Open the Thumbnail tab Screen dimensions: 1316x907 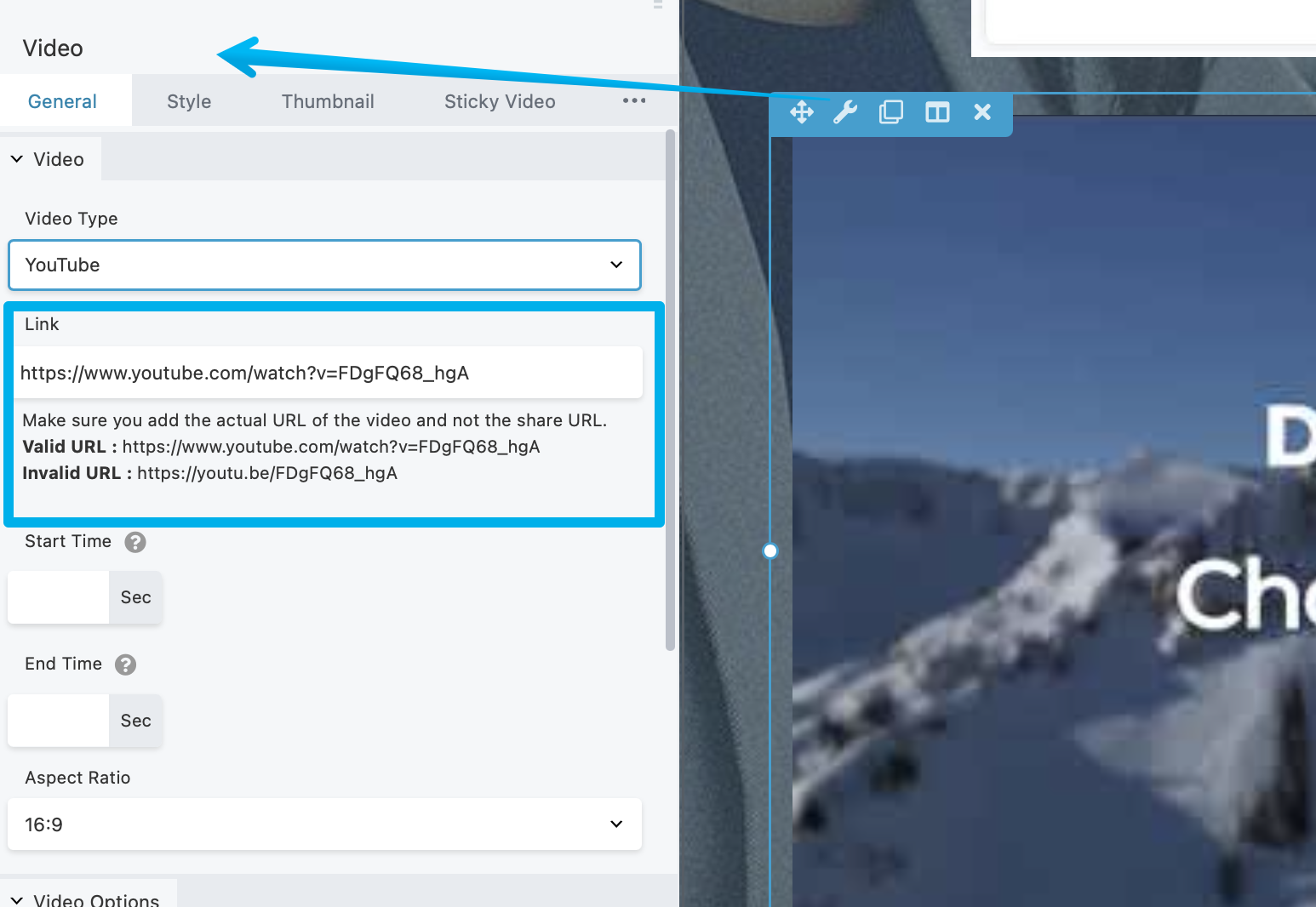[328, 100]
